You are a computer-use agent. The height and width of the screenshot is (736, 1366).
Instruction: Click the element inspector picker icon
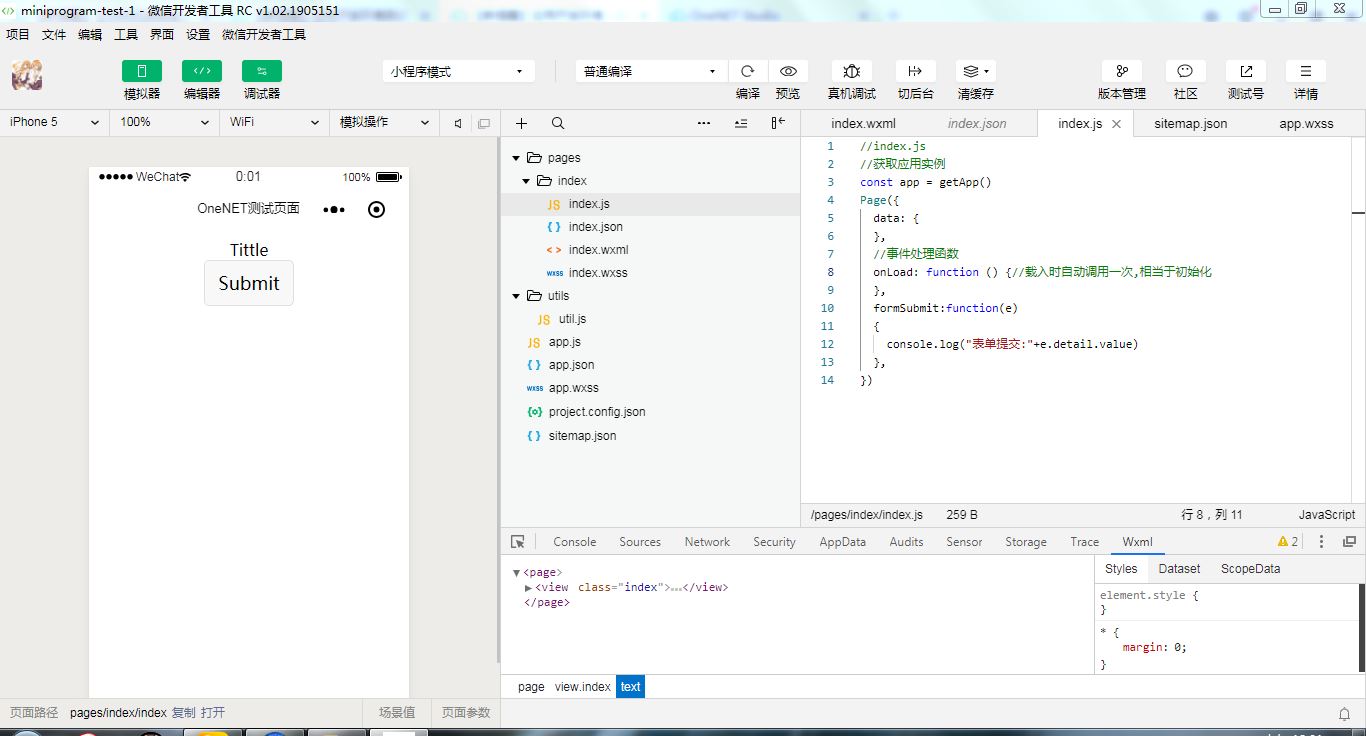(517, 542)
